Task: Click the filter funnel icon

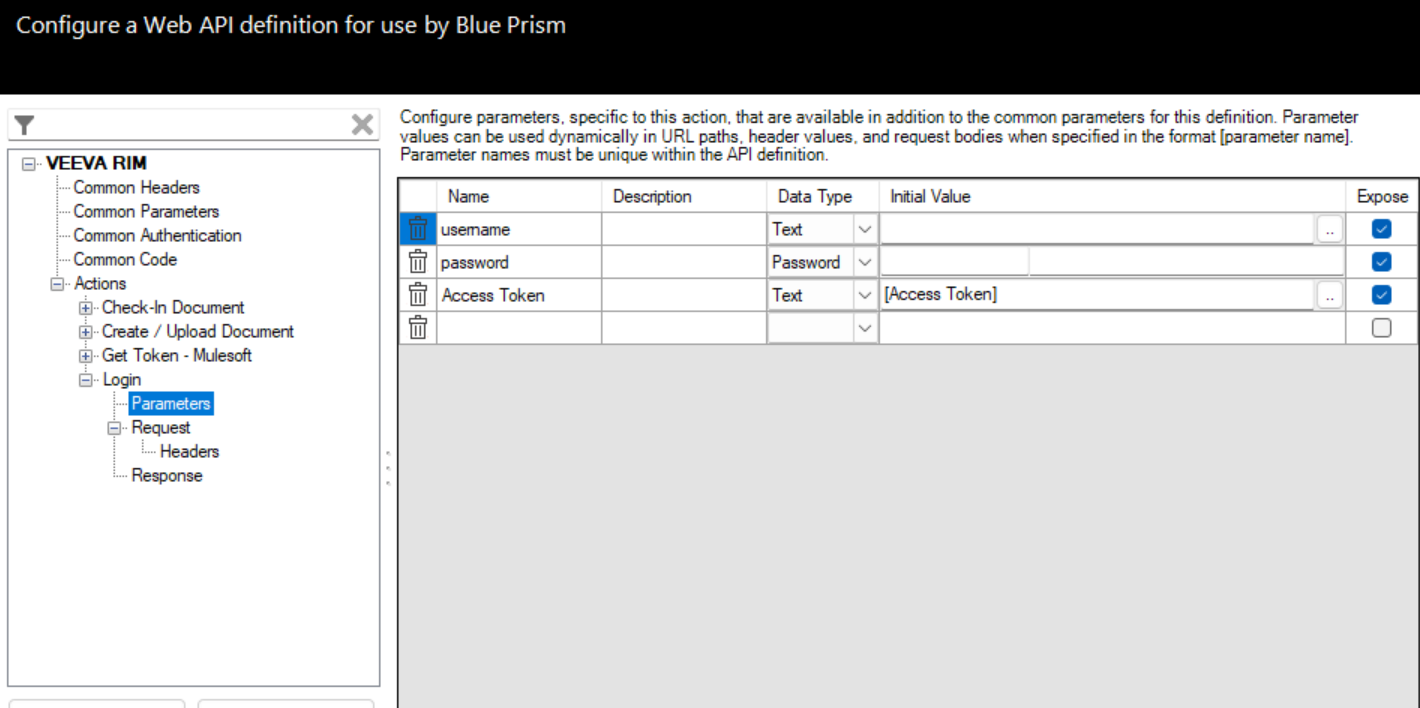Action: [x=25, y=125]
